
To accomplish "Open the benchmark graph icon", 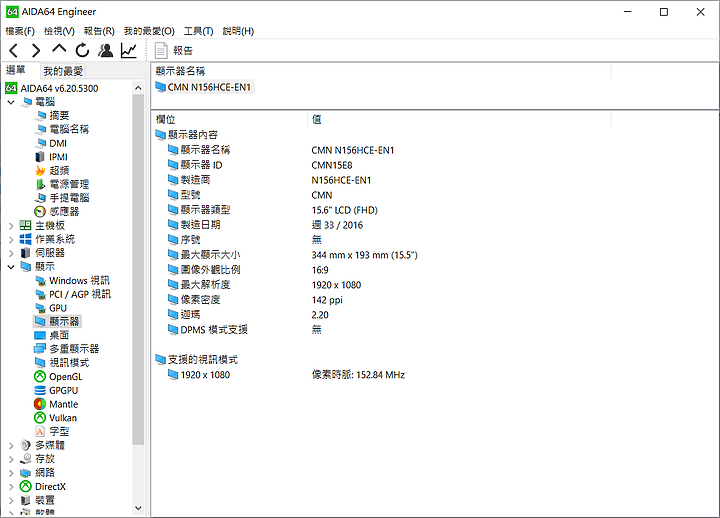I will [129, 51].
